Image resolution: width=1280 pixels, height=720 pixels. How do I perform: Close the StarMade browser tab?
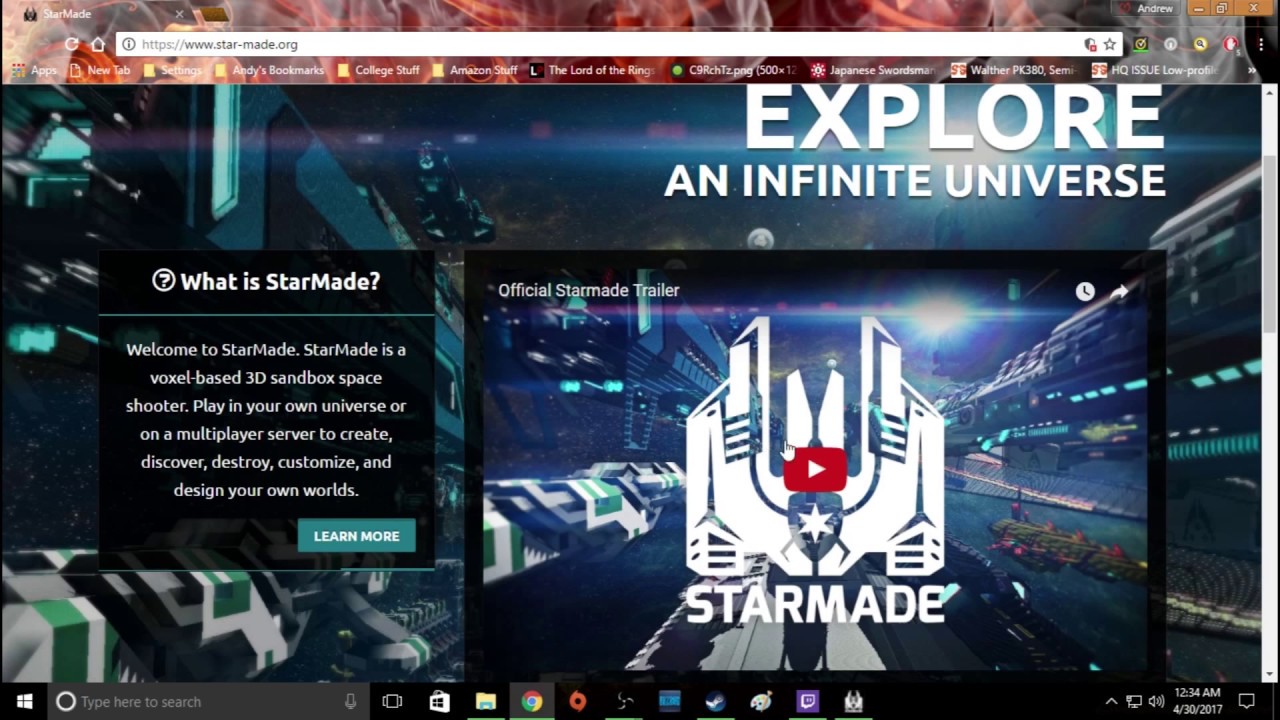[180, 13]
